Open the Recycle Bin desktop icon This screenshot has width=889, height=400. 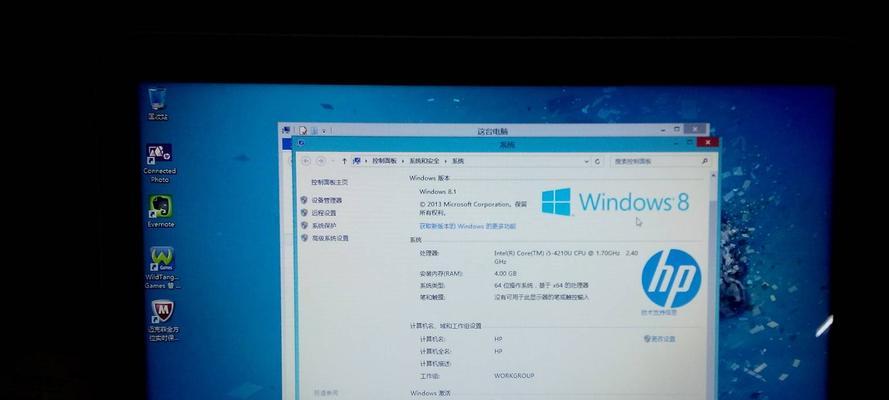[x=157, y=103]
